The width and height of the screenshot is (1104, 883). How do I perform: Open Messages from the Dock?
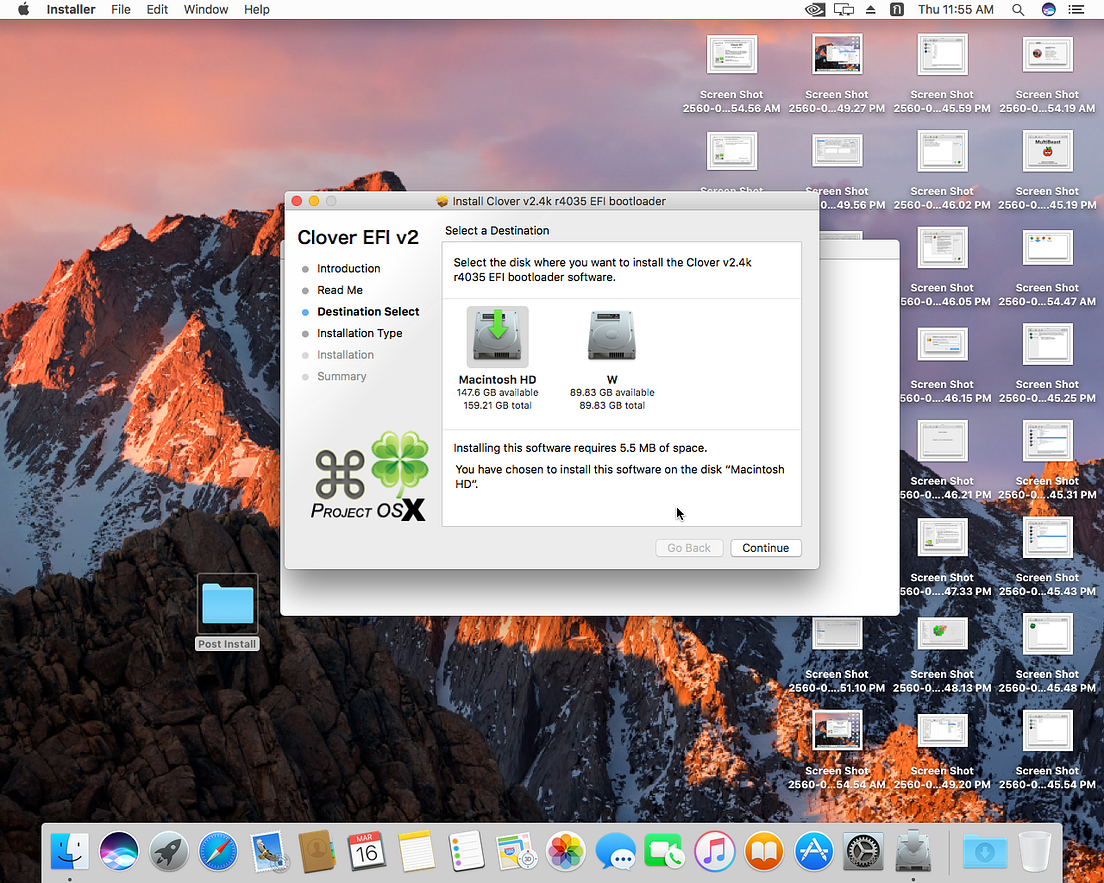click(x=615, y=851)
